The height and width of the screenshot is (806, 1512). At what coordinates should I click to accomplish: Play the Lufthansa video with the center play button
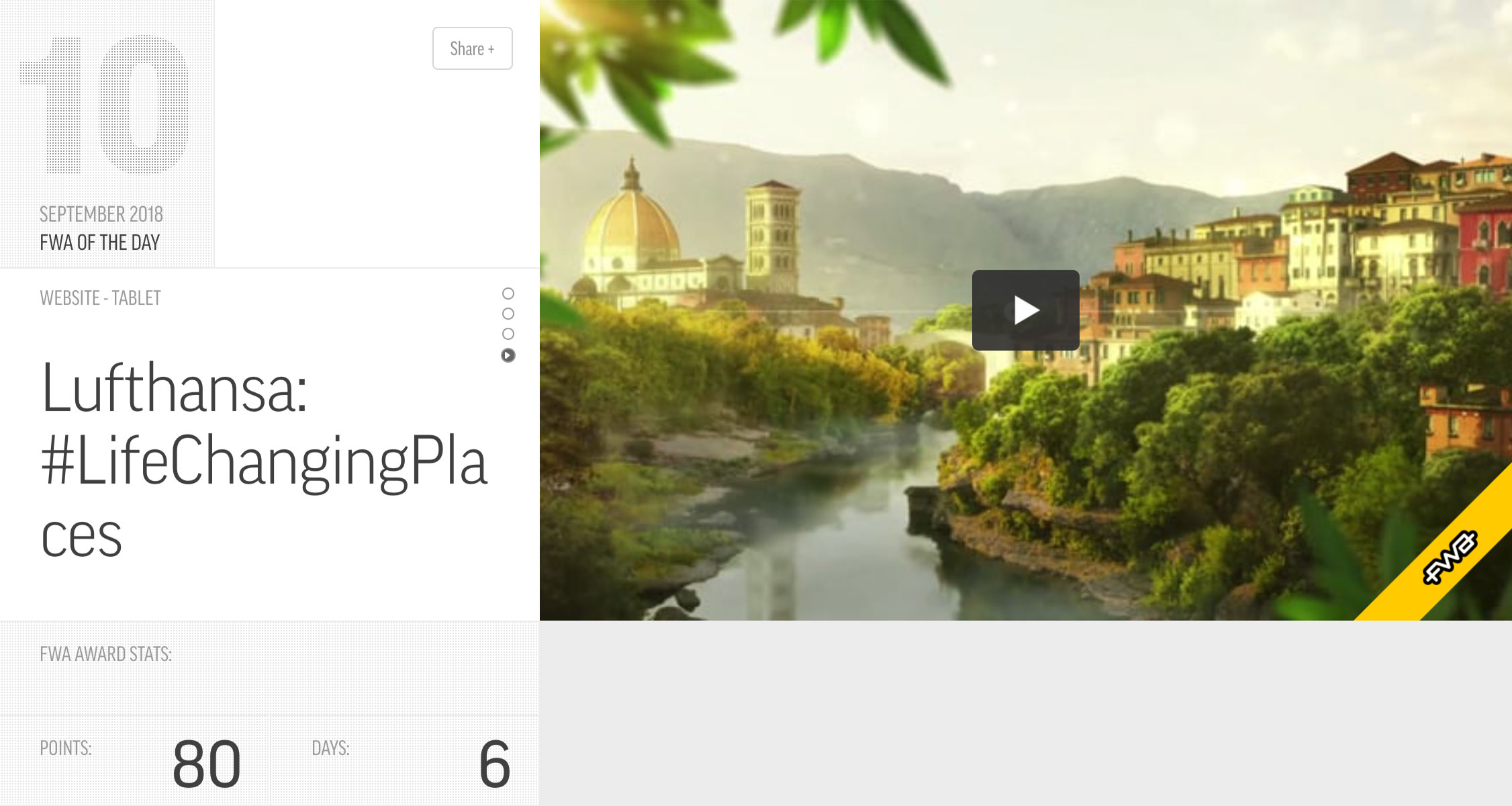pos(1025,310)
